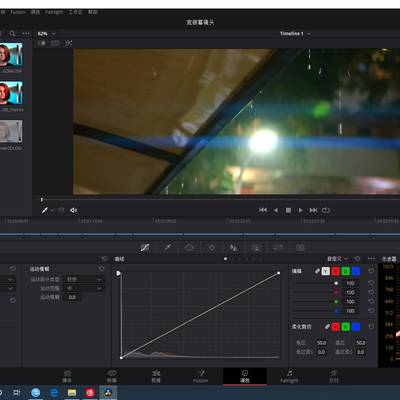Switch to the Fairlight page tab
The image size is (400, 400).
(289, 376)
